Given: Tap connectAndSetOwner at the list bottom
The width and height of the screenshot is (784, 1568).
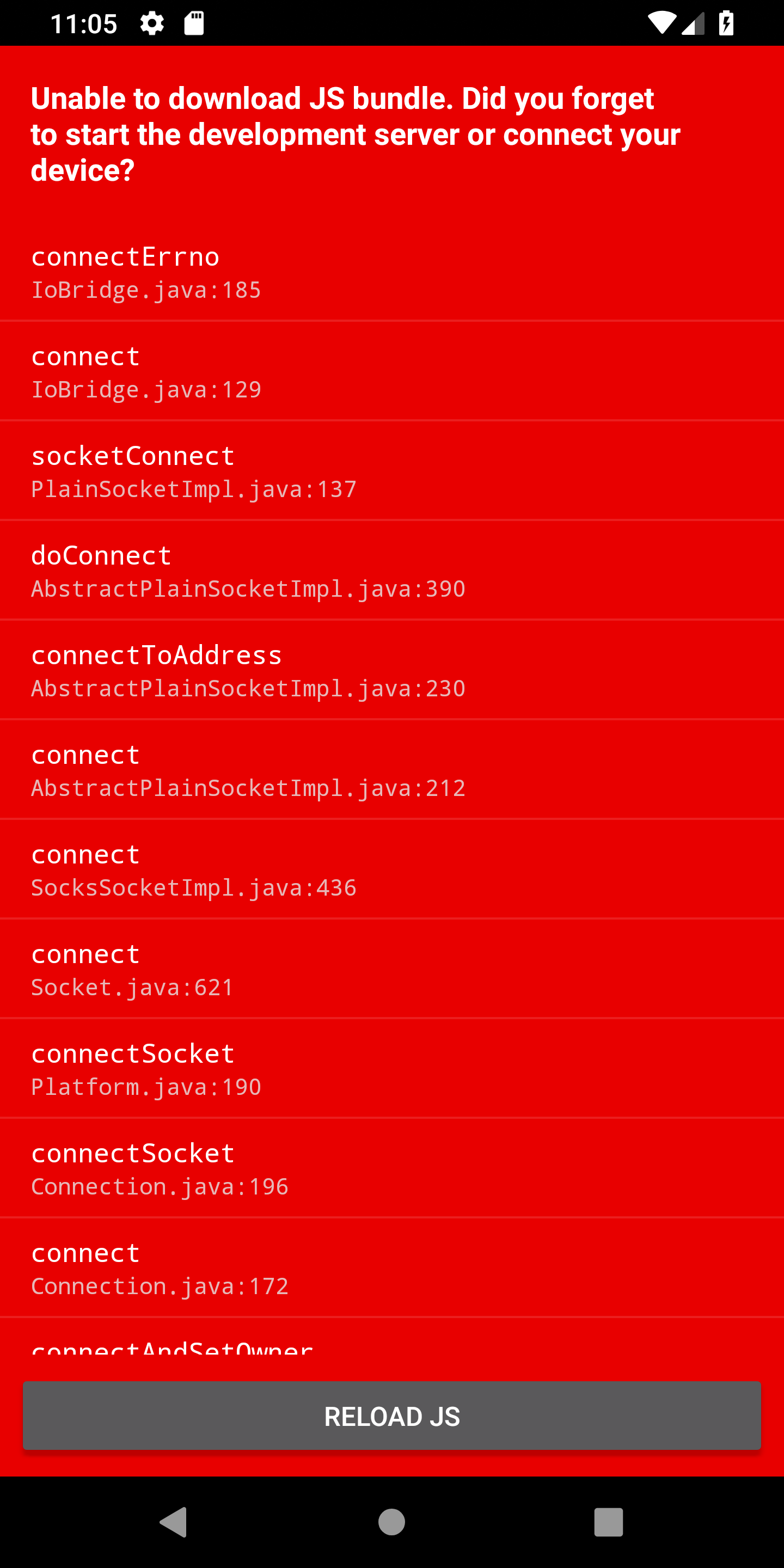Looking at the screenshot, I should tap(392, 1350).
